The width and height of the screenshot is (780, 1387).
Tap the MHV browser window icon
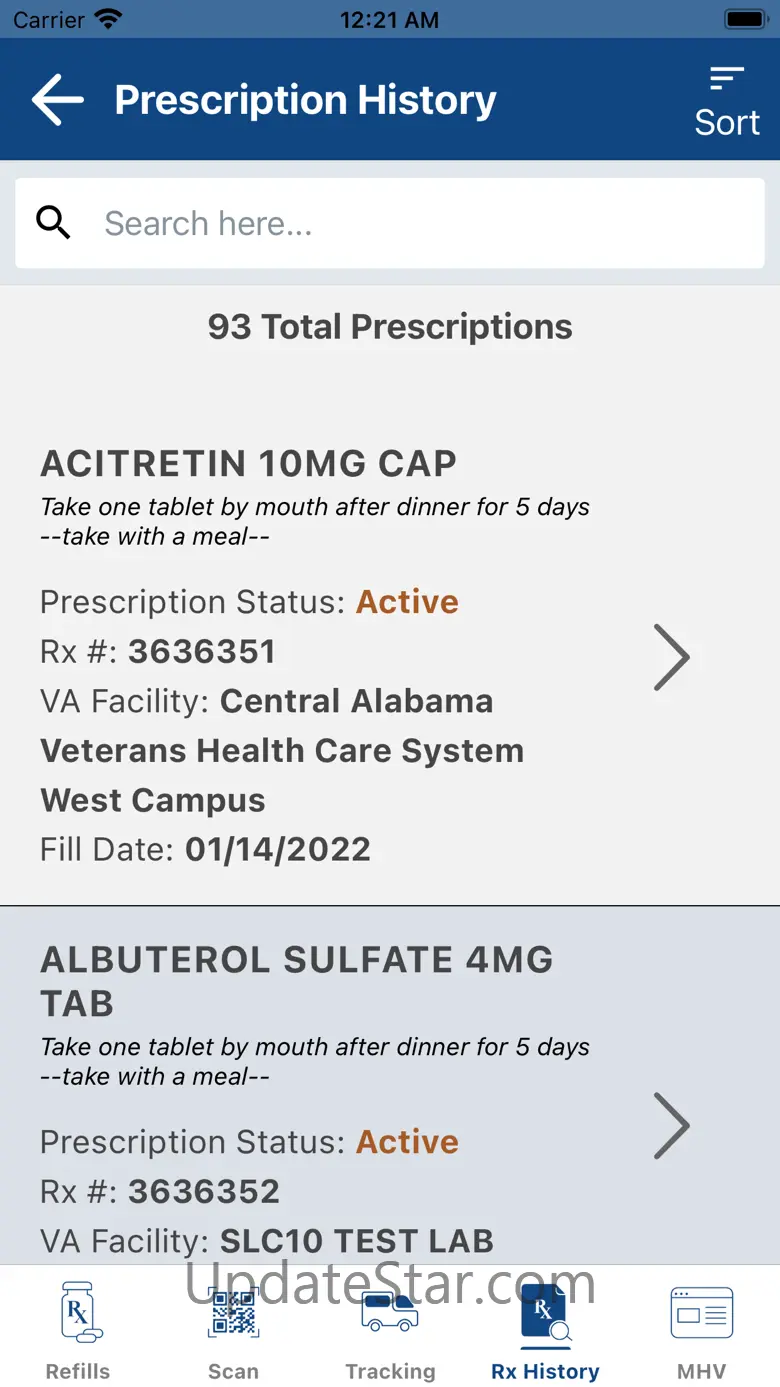pos(701,1313)
